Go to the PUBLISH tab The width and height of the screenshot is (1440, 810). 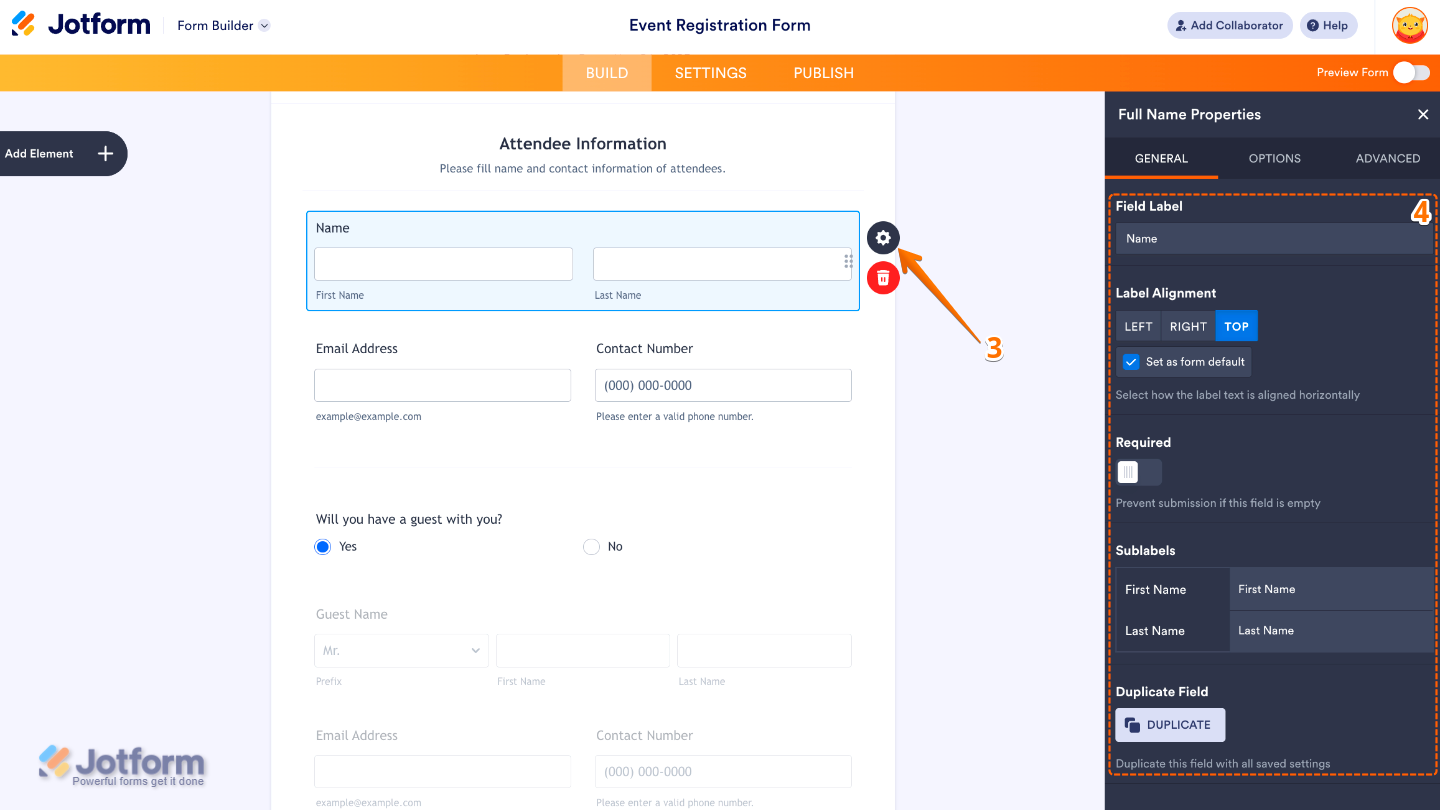pos(823,72)
